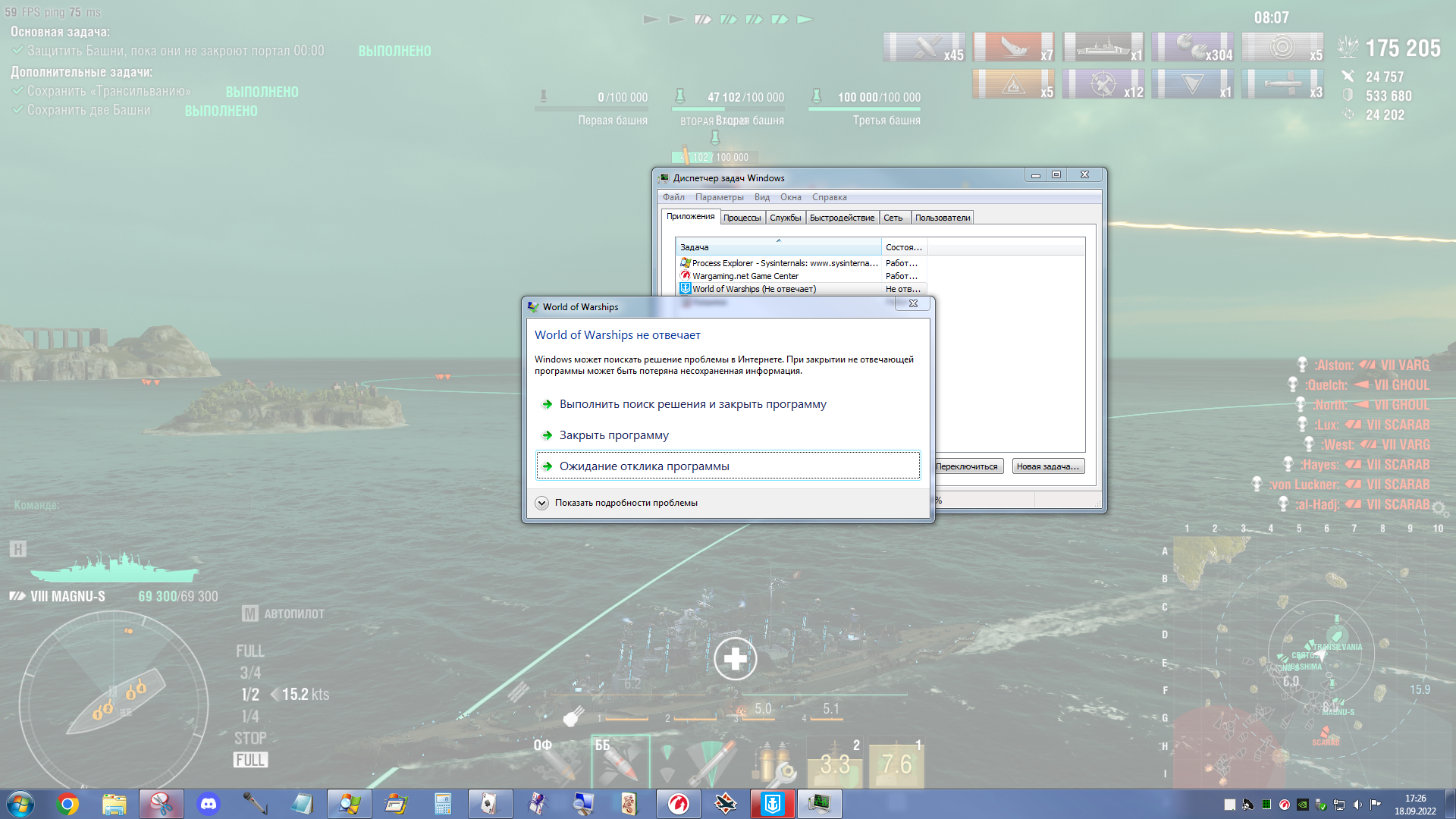Screen dimensions: 1456x819
Task: Open Google Chrome from the taskbar
Action: click(67, 804)
